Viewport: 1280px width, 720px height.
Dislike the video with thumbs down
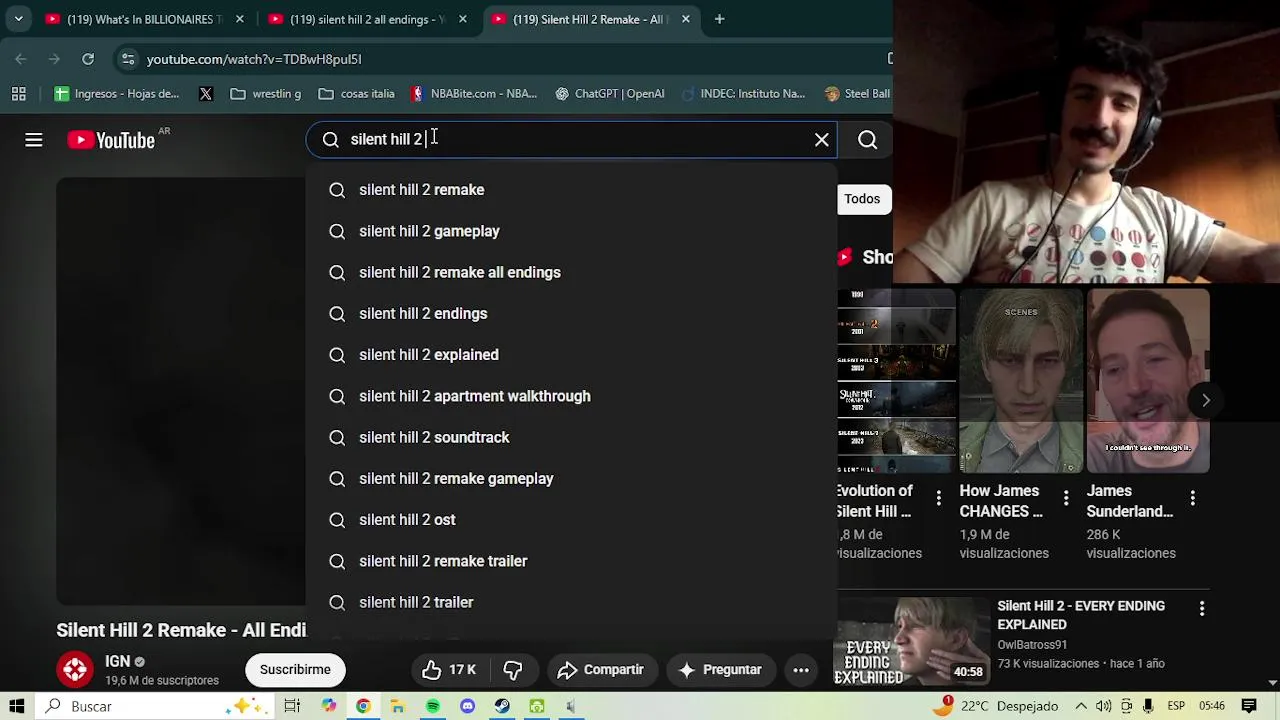(513, 670)
